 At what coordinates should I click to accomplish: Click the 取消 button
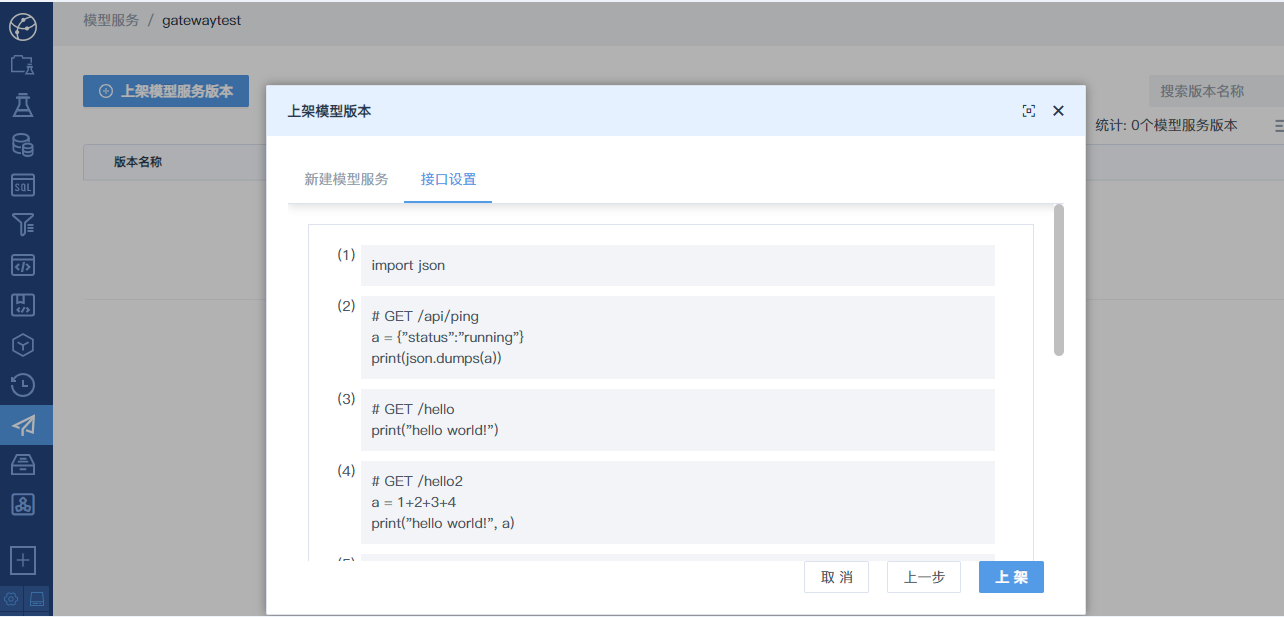(x=836, y=577)
